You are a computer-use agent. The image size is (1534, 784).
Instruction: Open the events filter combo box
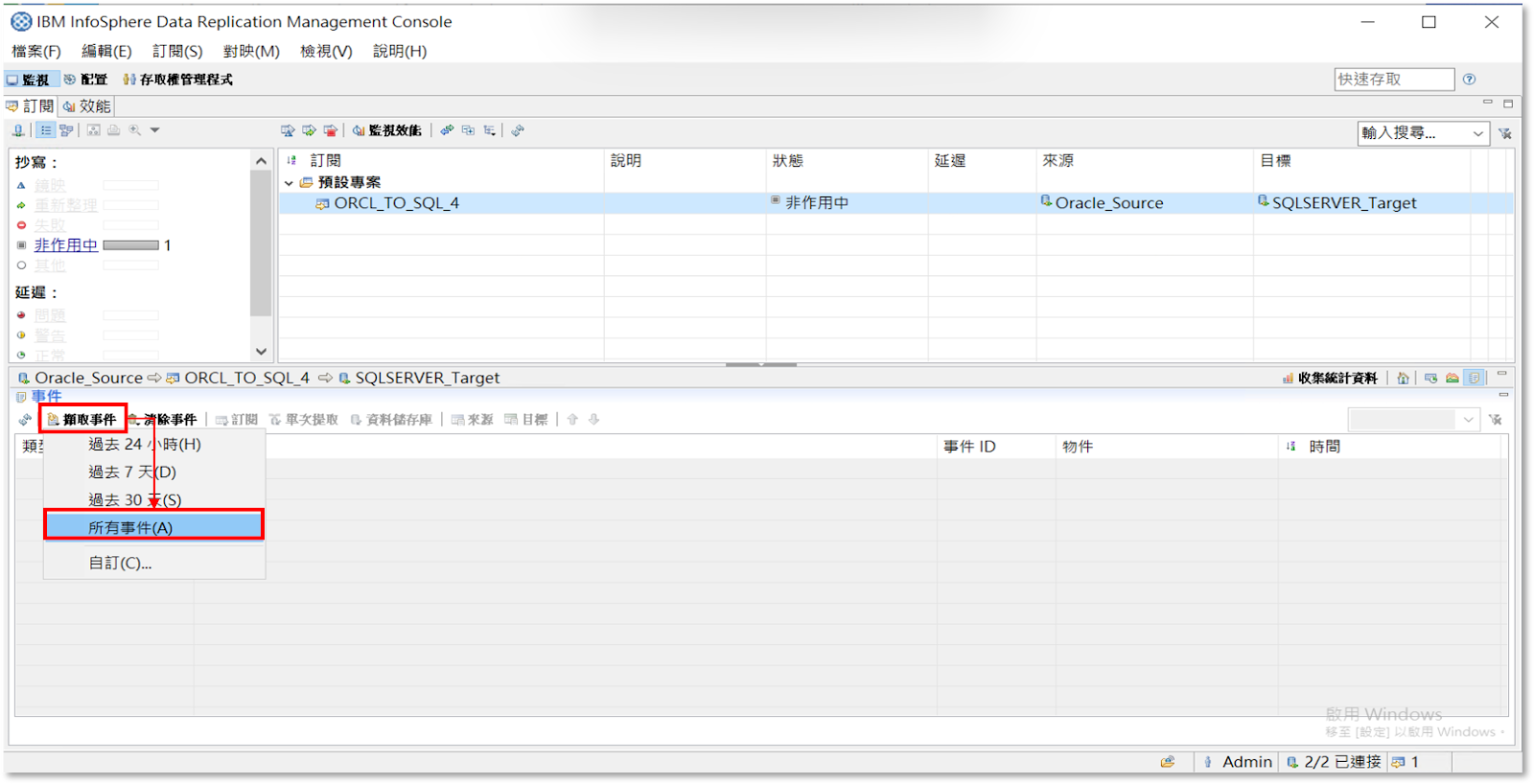click(x=1413, y=420)
